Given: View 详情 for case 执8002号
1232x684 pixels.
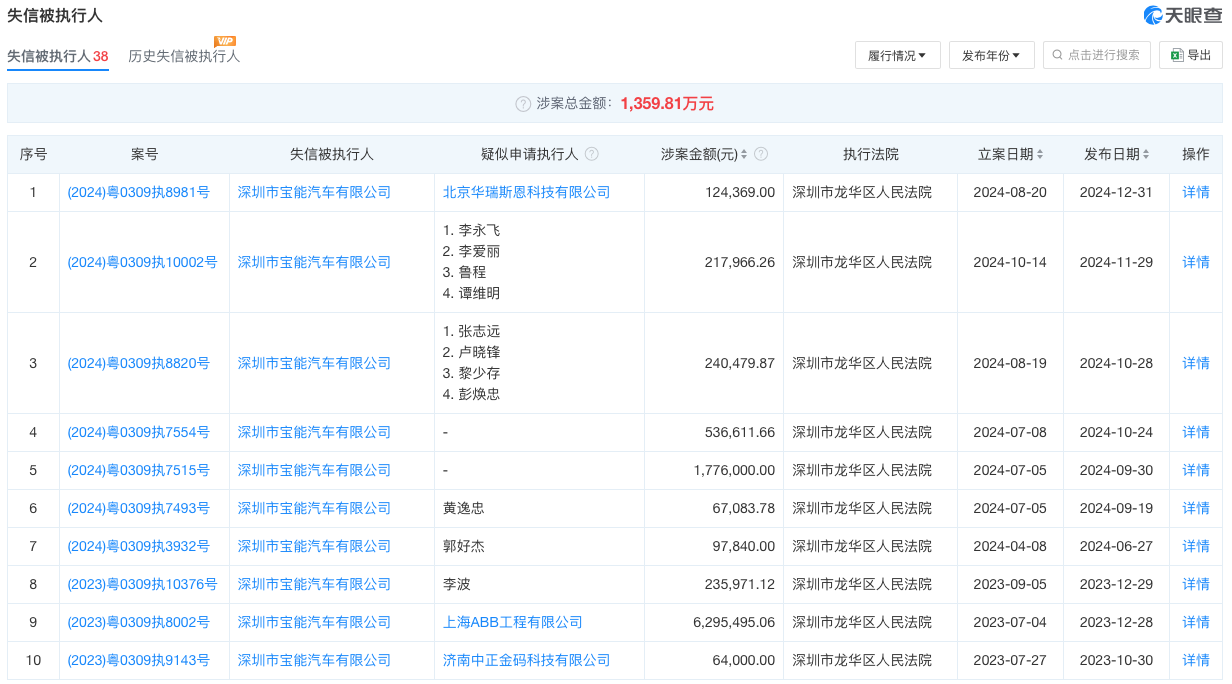Looking at the screenshot, I should 1196,622.
